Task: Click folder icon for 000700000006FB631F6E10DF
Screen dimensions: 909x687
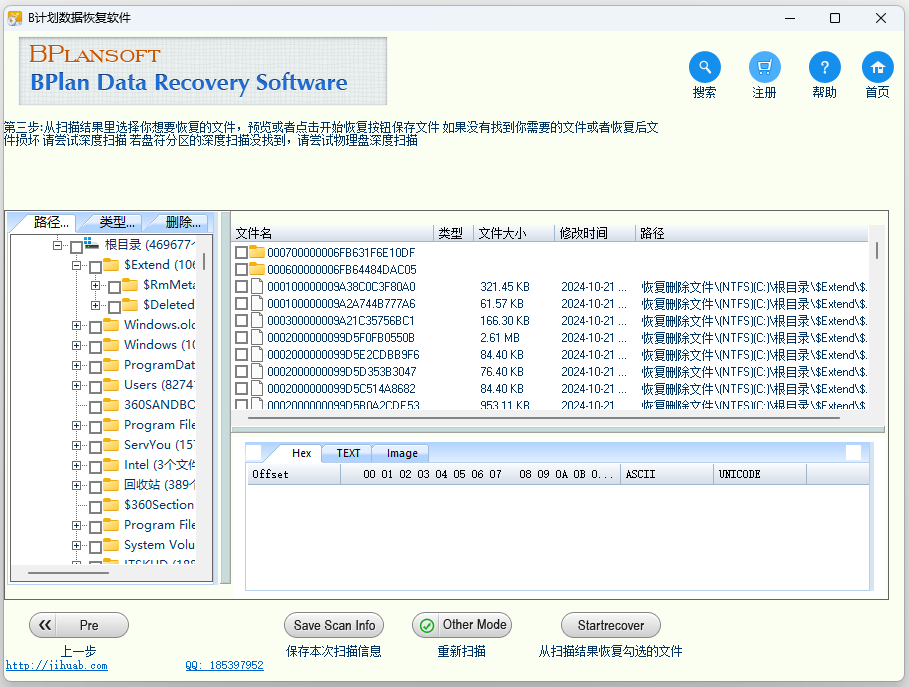Action: pyautogui.click(x=257, y=253)
